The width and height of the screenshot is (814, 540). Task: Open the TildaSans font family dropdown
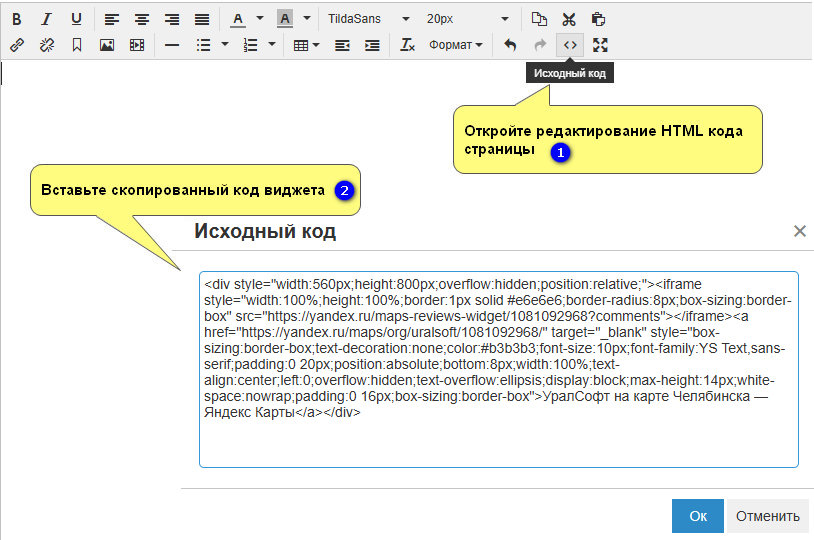coord(368,19)
